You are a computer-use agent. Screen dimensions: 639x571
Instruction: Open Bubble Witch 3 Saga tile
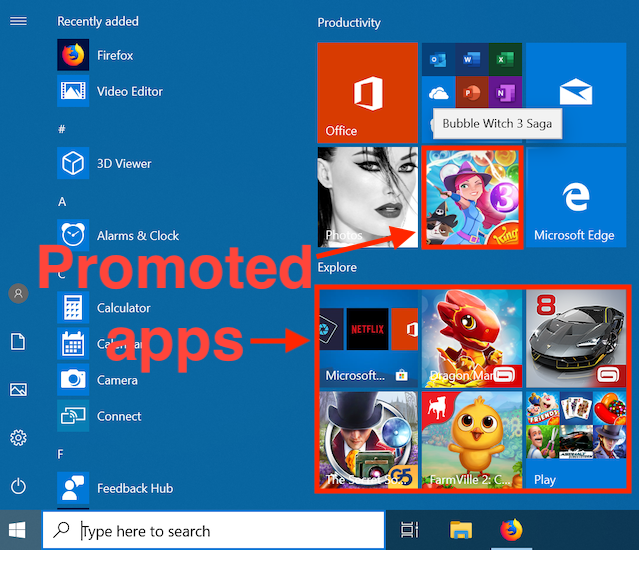(472, 197)
